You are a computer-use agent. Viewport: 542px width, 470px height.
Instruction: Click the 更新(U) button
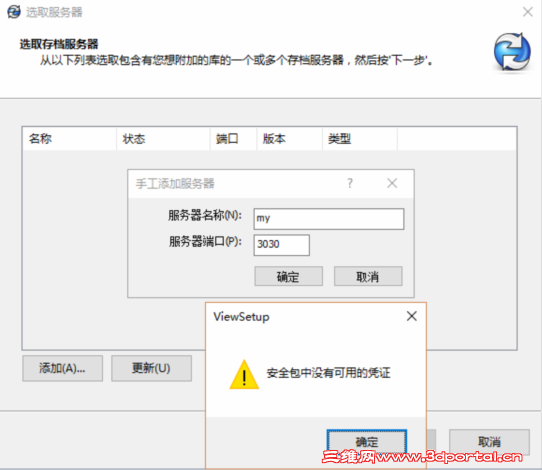coord(151,368)
